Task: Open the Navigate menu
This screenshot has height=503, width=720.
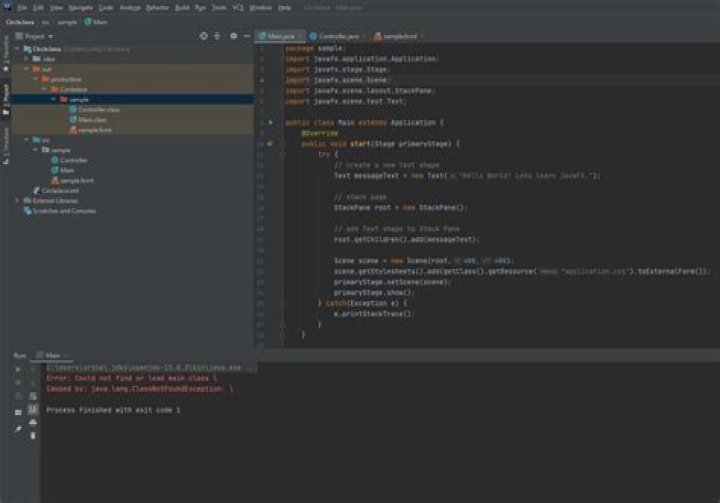Action: pos(81,8)
